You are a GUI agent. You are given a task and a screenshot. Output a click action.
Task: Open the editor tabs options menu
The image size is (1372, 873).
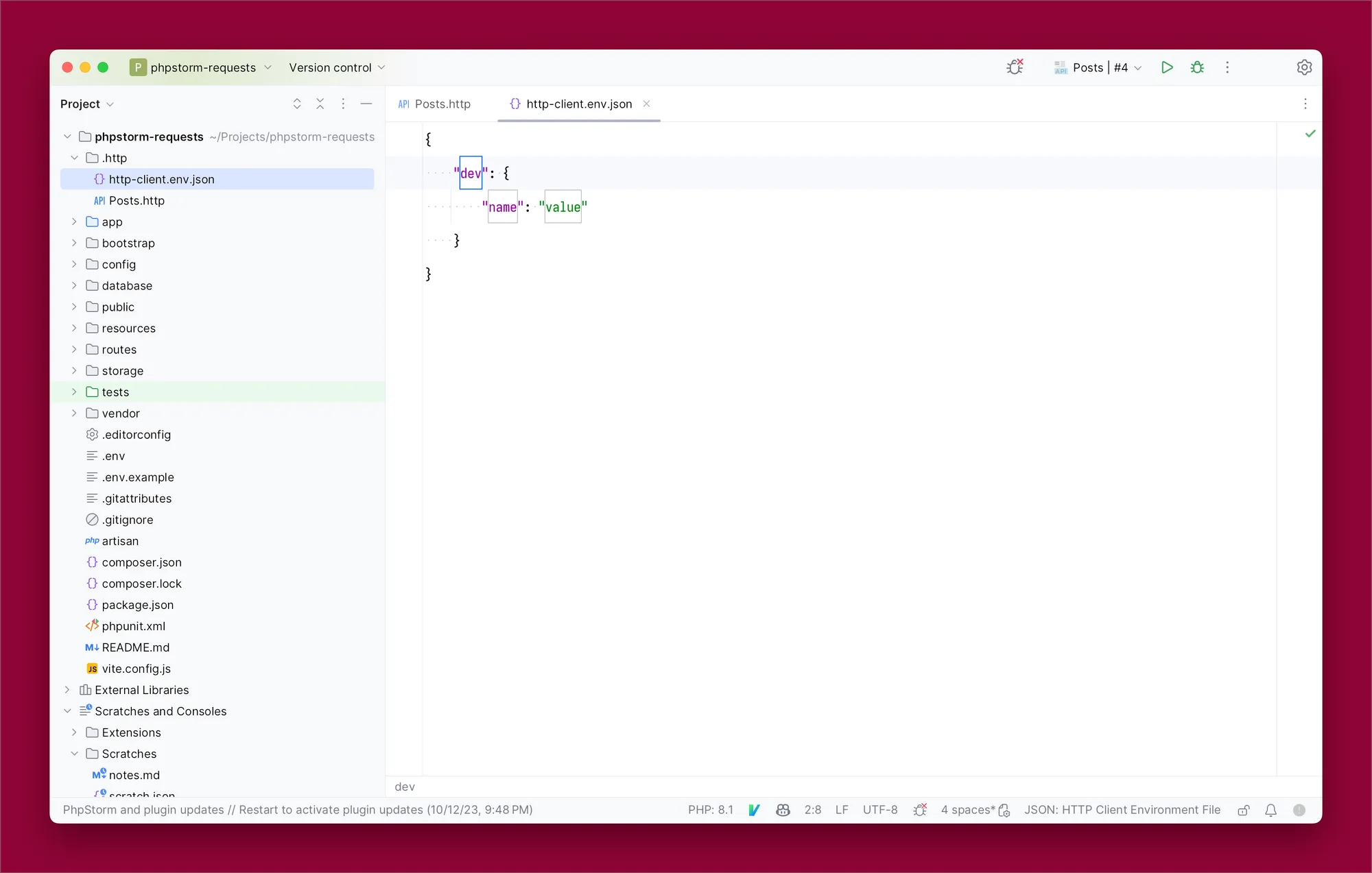pos(1305,104)
